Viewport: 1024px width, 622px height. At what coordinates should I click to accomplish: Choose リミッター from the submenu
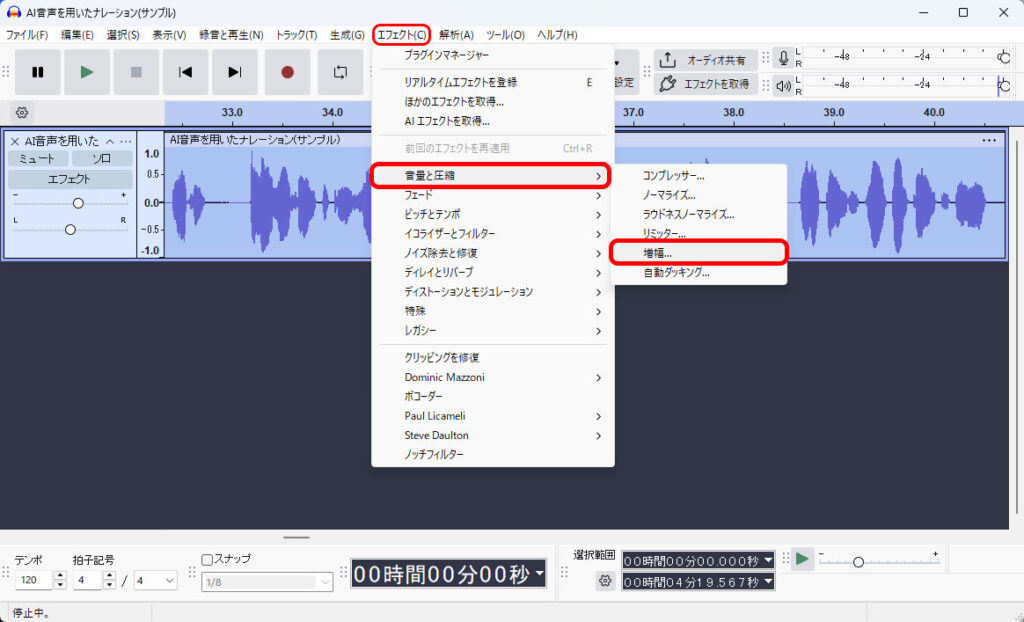(699, 233)
